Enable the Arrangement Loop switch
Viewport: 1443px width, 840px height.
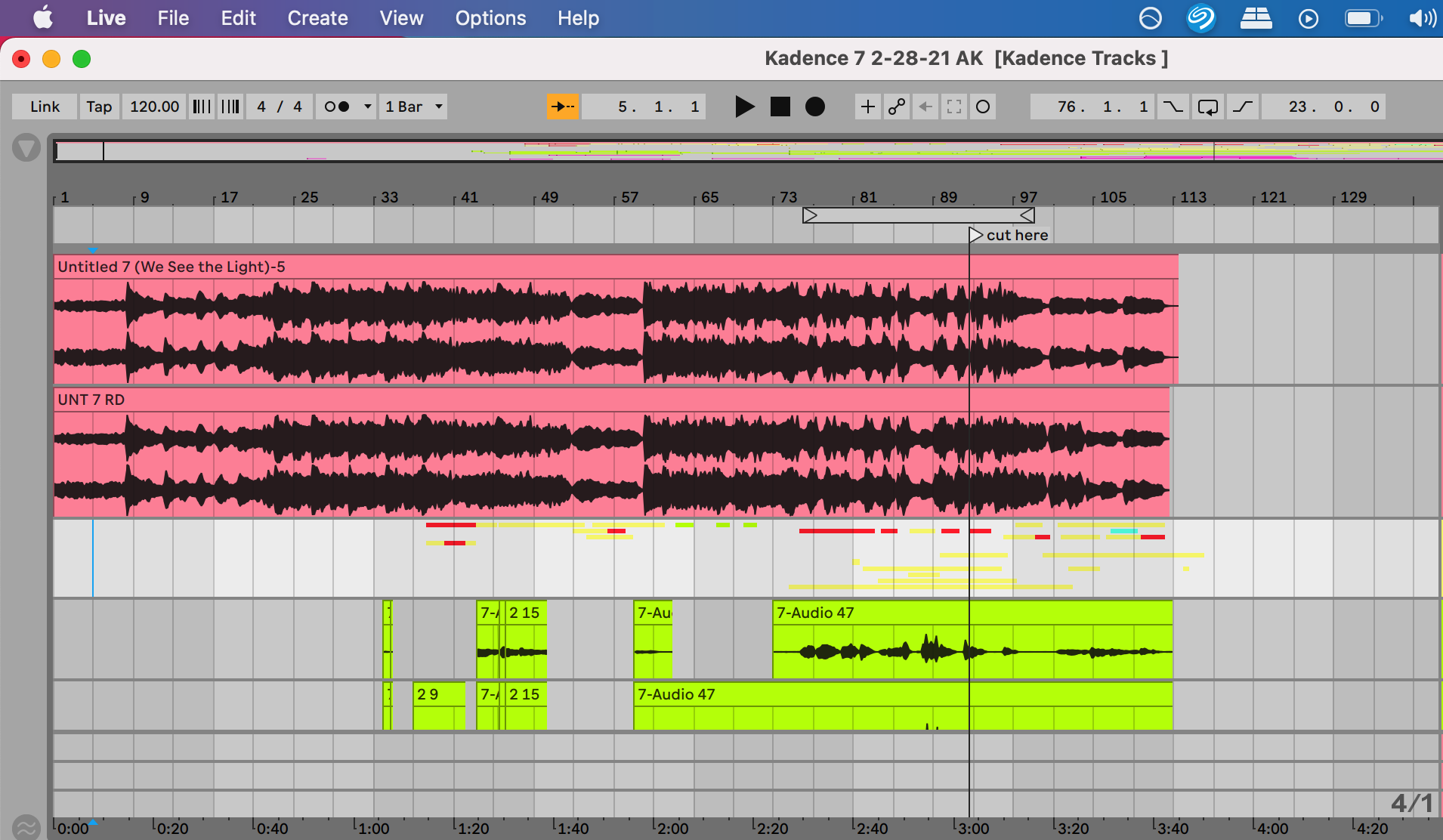[x=1208, y=107]
